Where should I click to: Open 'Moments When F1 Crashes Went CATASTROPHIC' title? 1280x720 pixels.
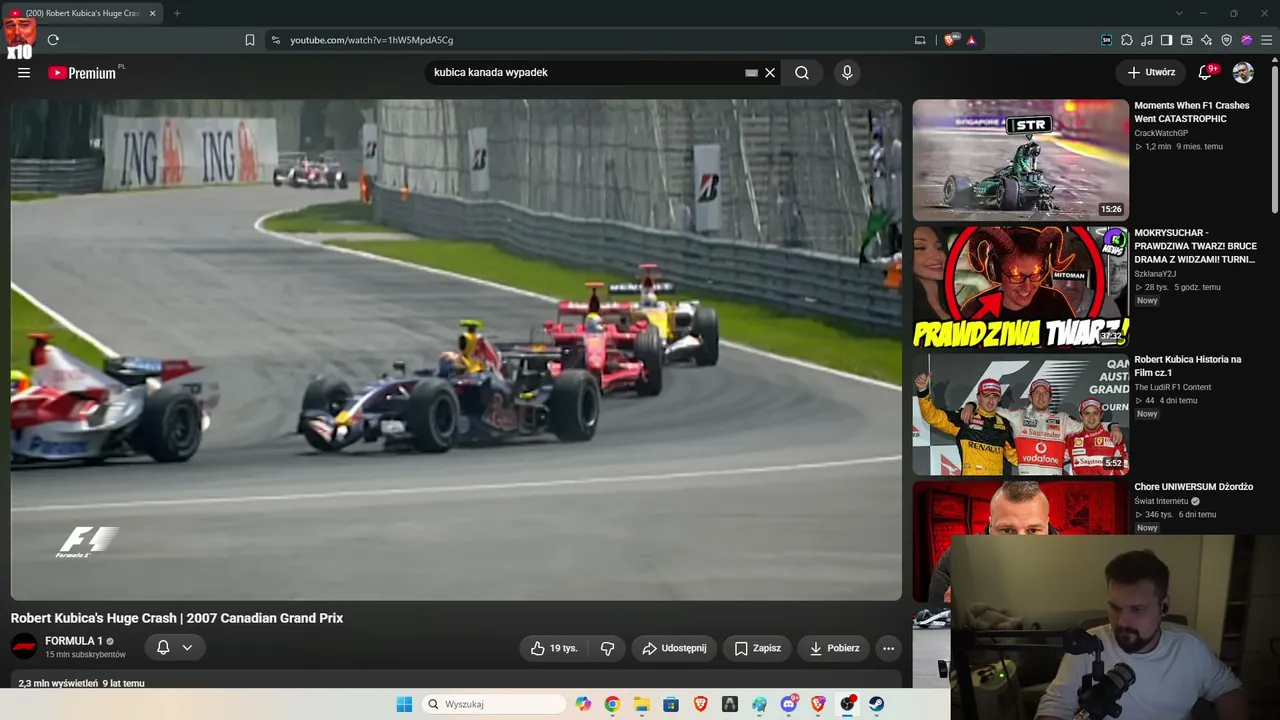point(1192,112)
